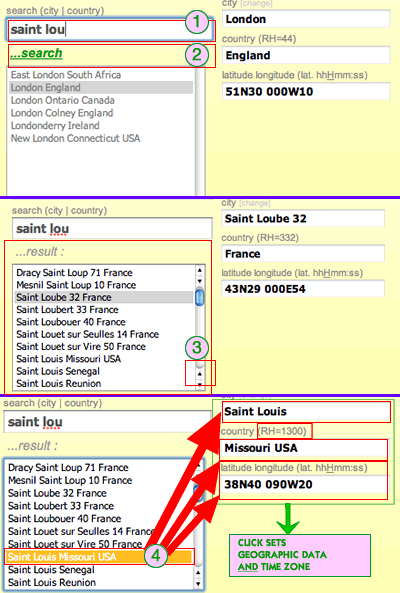Select orange-highlighted 'Saint Louis Missouri USA' row
The width and height of the screenshot is (400, 593).
99,557
